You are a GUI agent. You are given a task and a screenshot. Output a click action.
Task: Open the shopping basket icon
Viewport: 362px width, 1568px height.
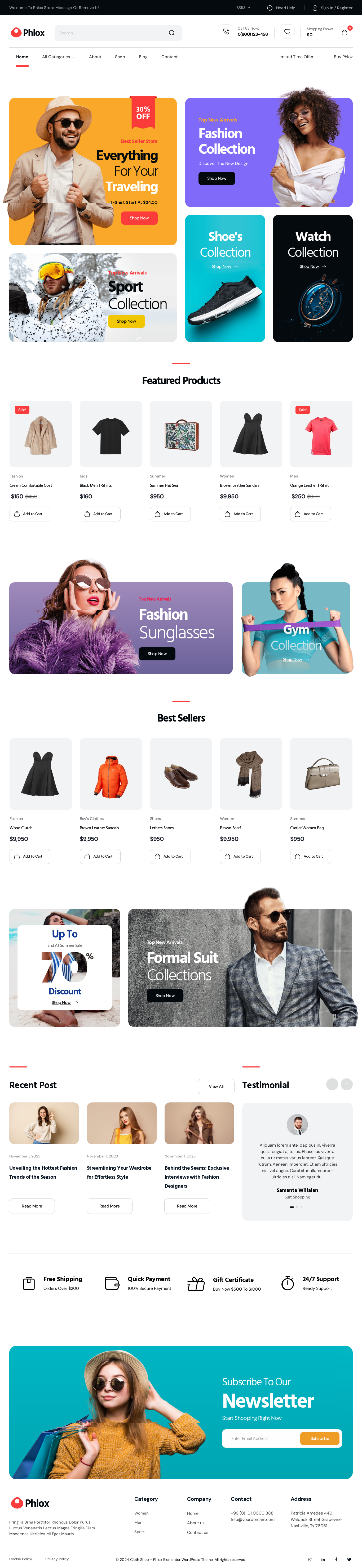coord(344,32)
